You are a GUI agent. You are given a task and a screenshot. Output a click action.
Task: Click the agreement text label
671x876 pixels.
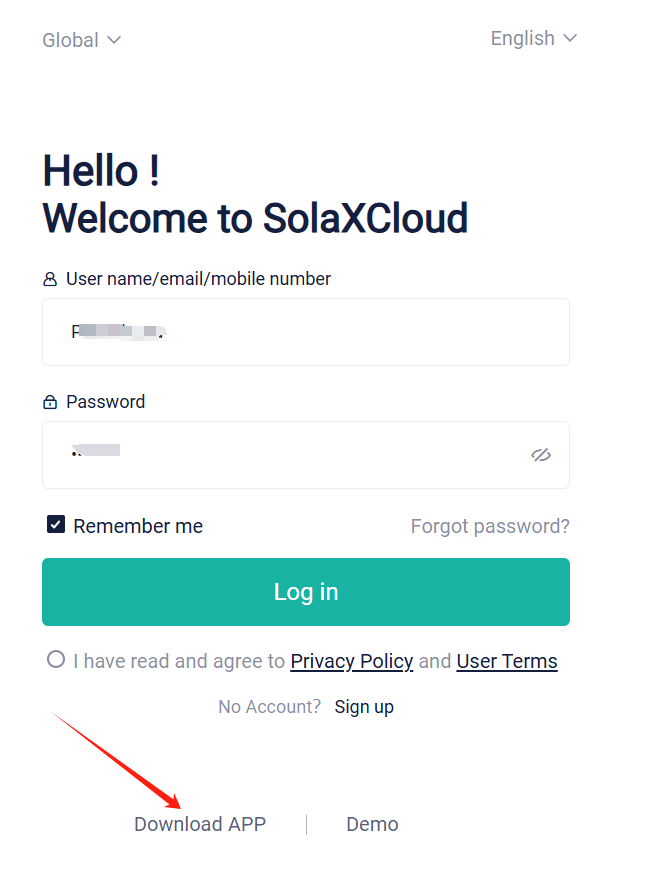coord(316,661)
